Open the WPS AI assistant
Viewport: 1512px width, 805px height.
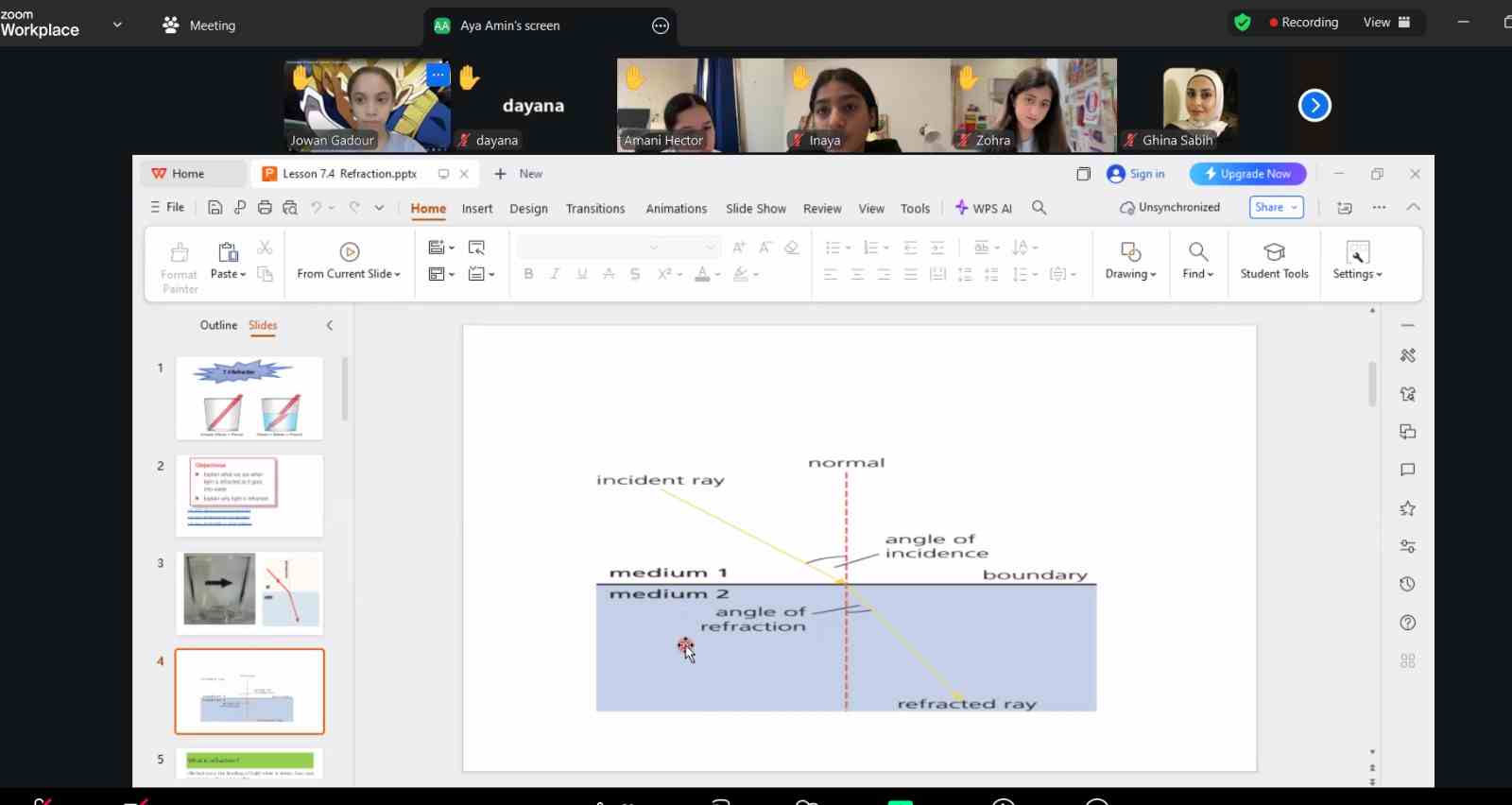coord(984,208)
